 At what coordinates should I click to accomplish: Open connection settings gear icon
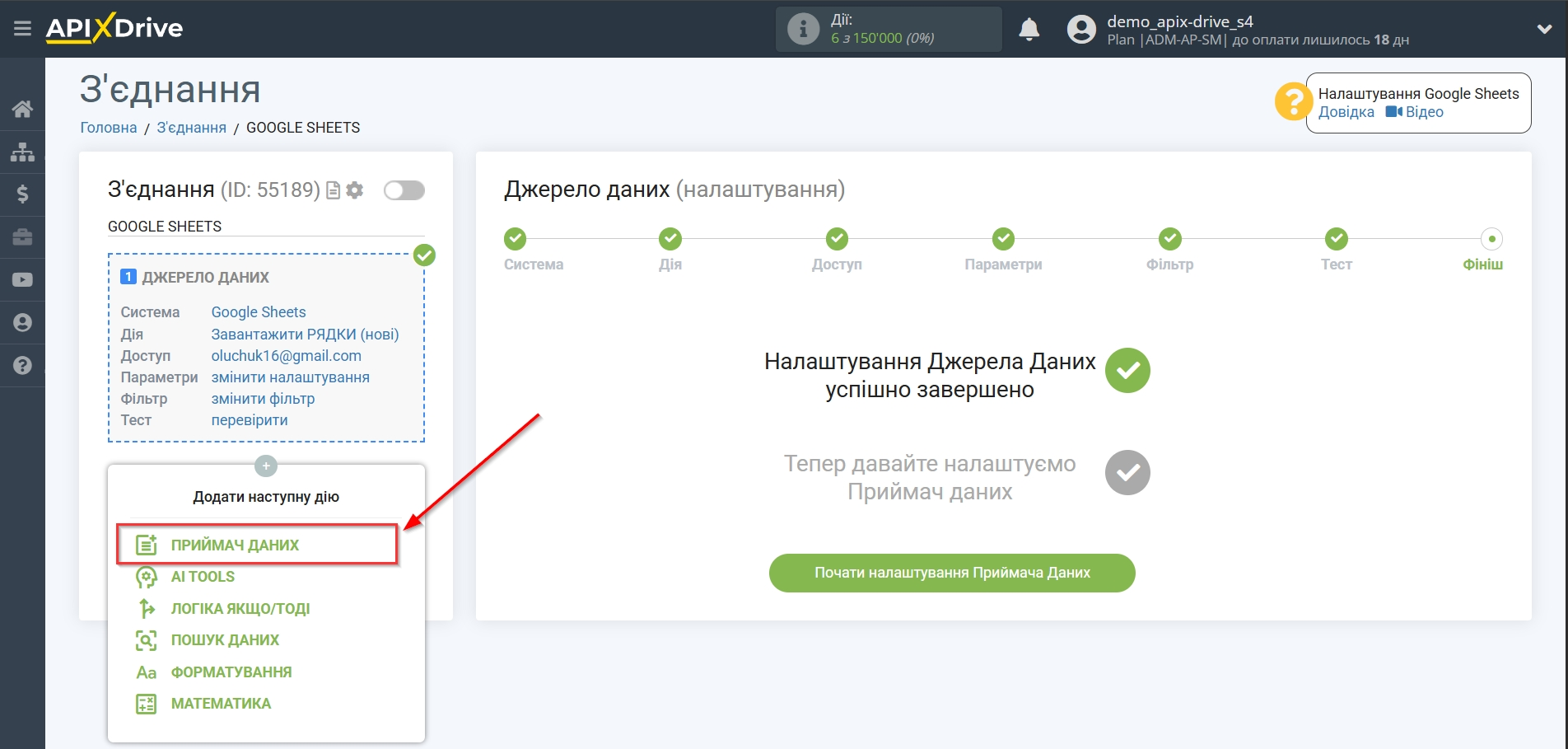pyautogui.click(x=355, y=190)
